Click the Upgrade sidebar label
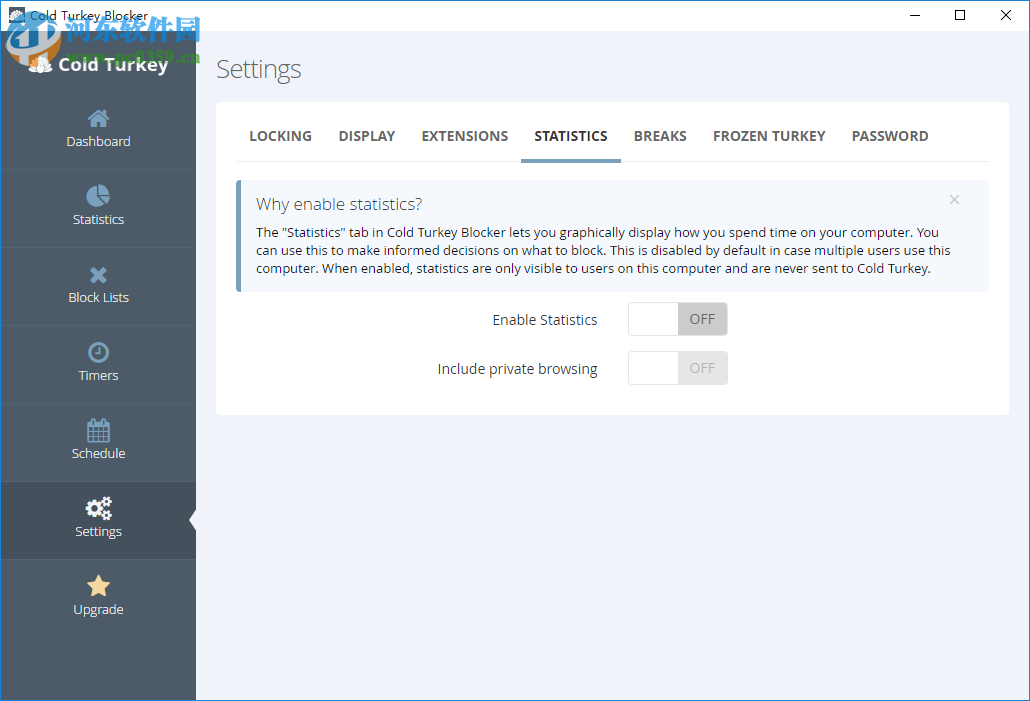The image size is (1030, 701). coord(98,610)
